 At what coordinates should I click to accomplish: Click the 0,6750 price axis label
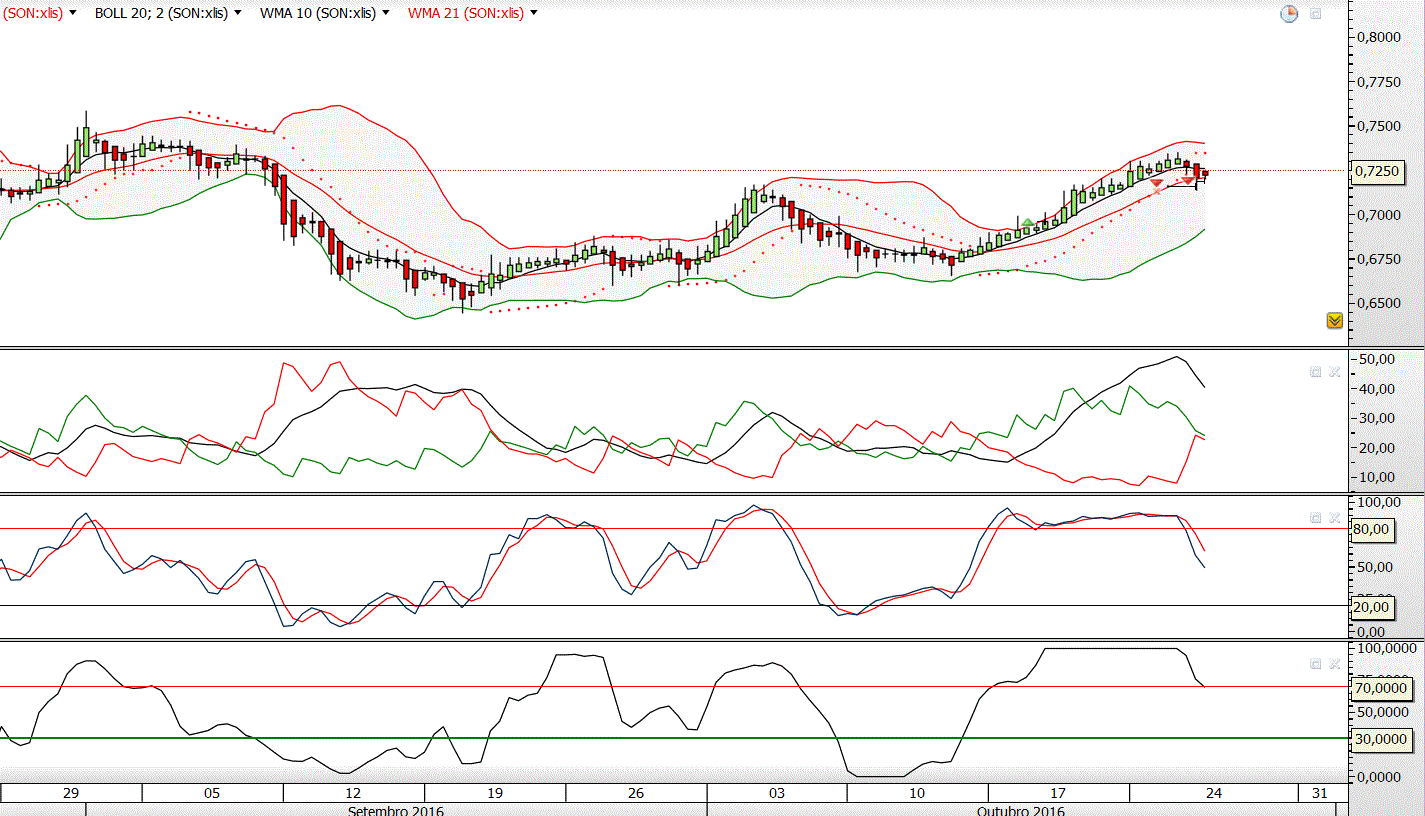(1379, 259)
